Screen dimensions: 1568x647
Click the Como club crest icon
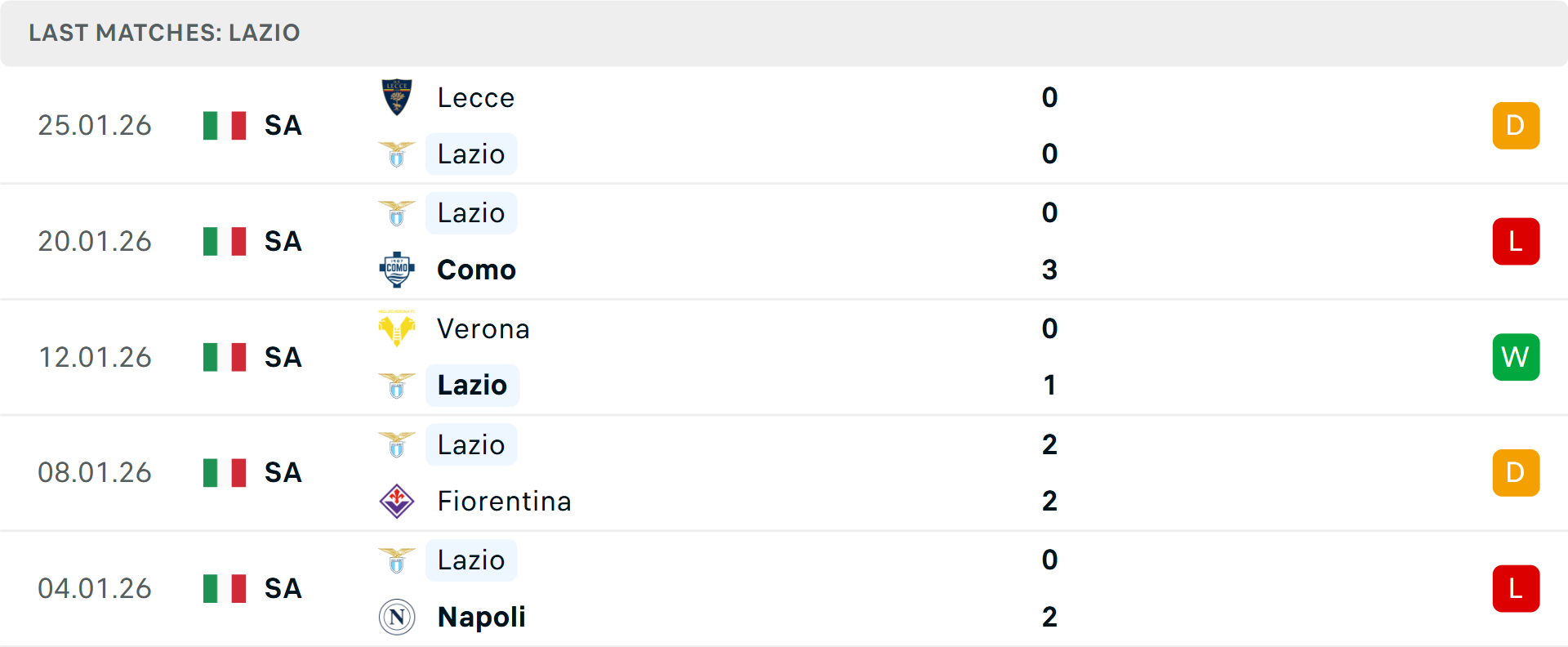[x=397, y=270]
